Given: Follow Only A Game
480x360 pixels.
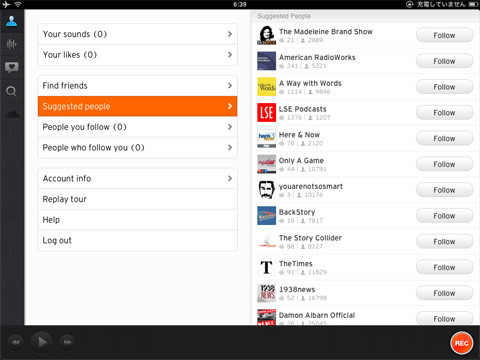Looking at the screenshot, I should click(444, 164).
